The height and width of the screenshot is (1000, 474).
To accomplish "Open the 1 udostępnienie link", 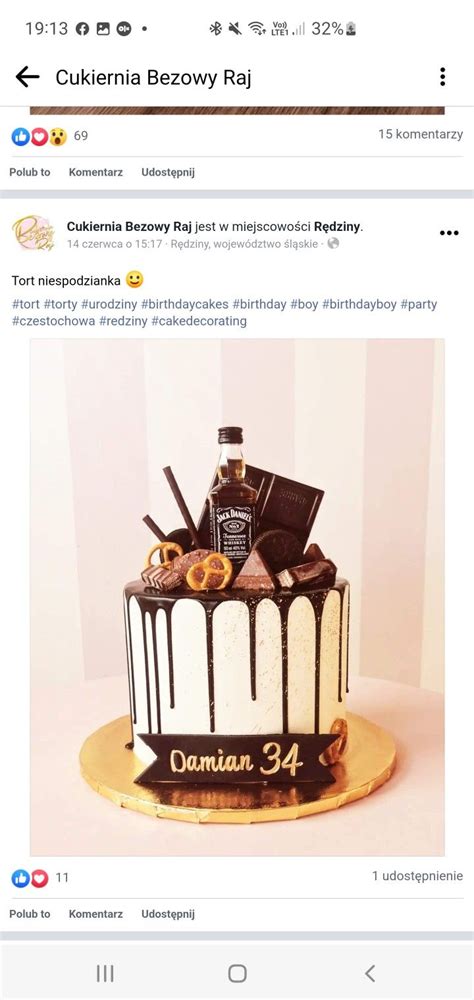I will [417, 876].
